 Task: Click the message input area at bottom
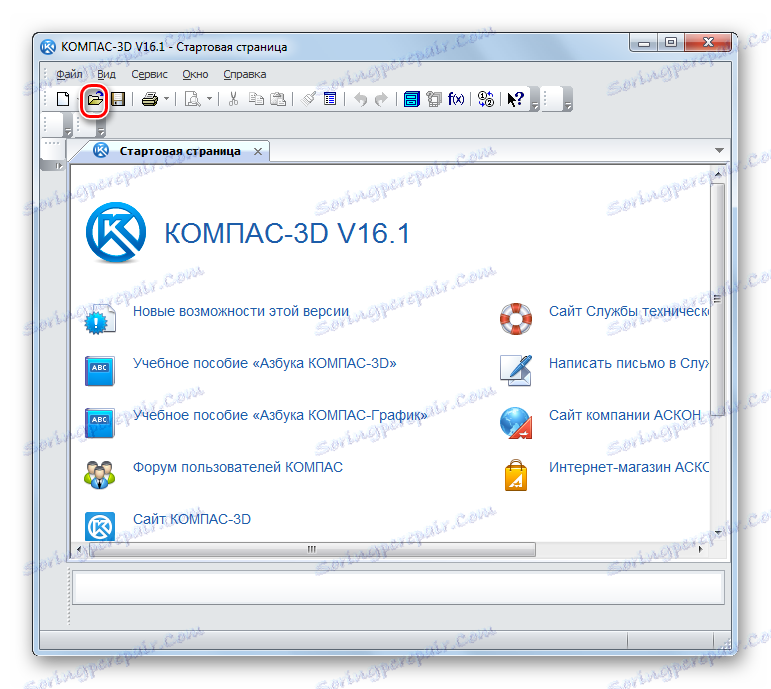(398, 588)
